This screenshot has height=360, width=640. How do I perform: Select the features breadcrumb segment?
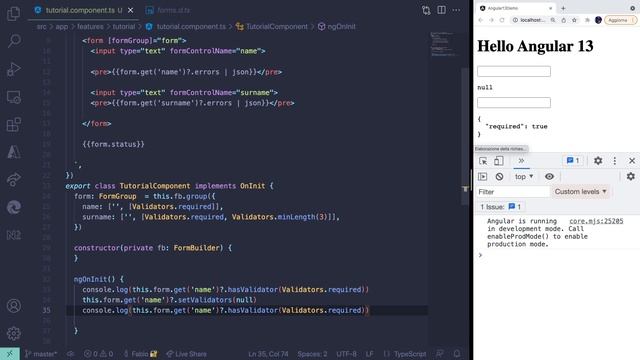pyautogui.click(x=90, y=27)
